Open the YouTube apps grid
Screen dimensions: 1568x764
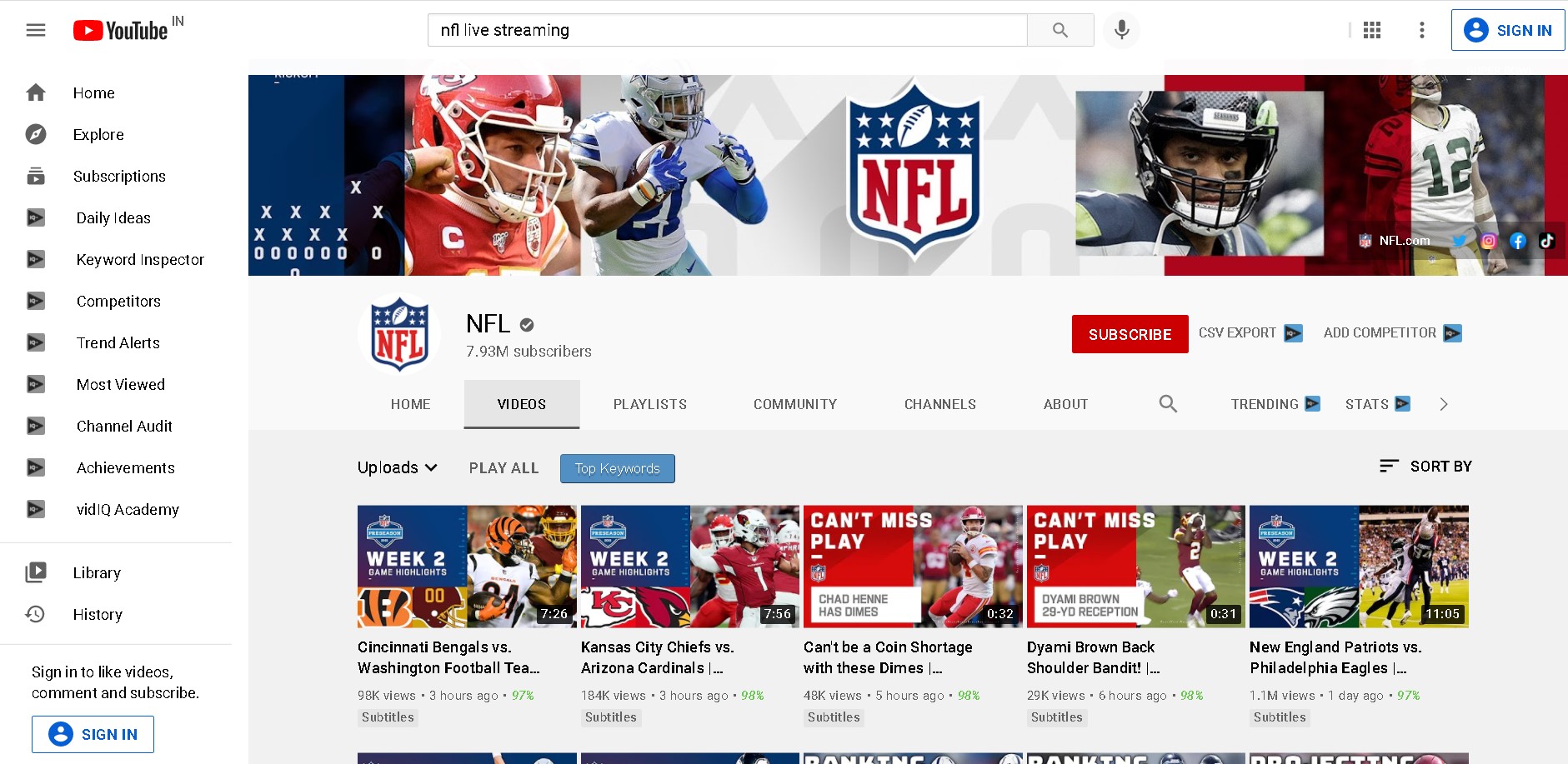pyautogui.click(x=1371, y=29)
